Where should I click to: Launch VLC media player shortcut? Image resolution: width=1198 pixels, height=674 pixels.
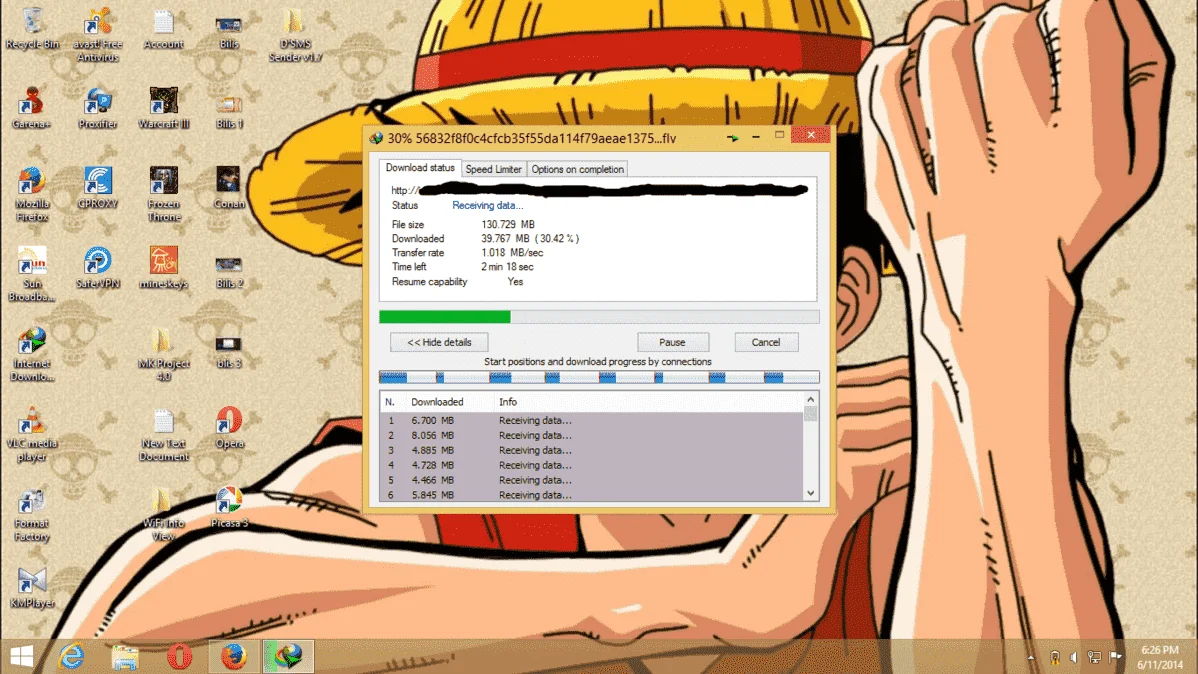pyautogui.click(x=32, y=434)
